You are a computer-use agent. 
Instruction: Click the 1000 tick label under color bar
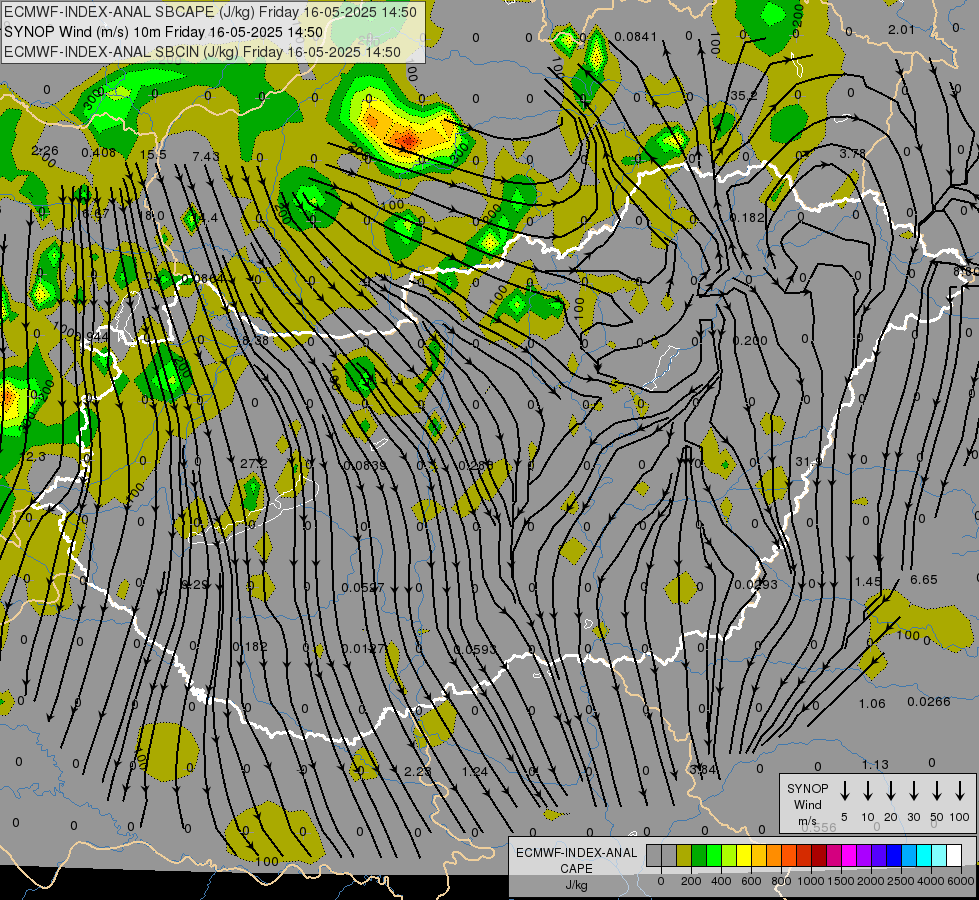[810, 881]
